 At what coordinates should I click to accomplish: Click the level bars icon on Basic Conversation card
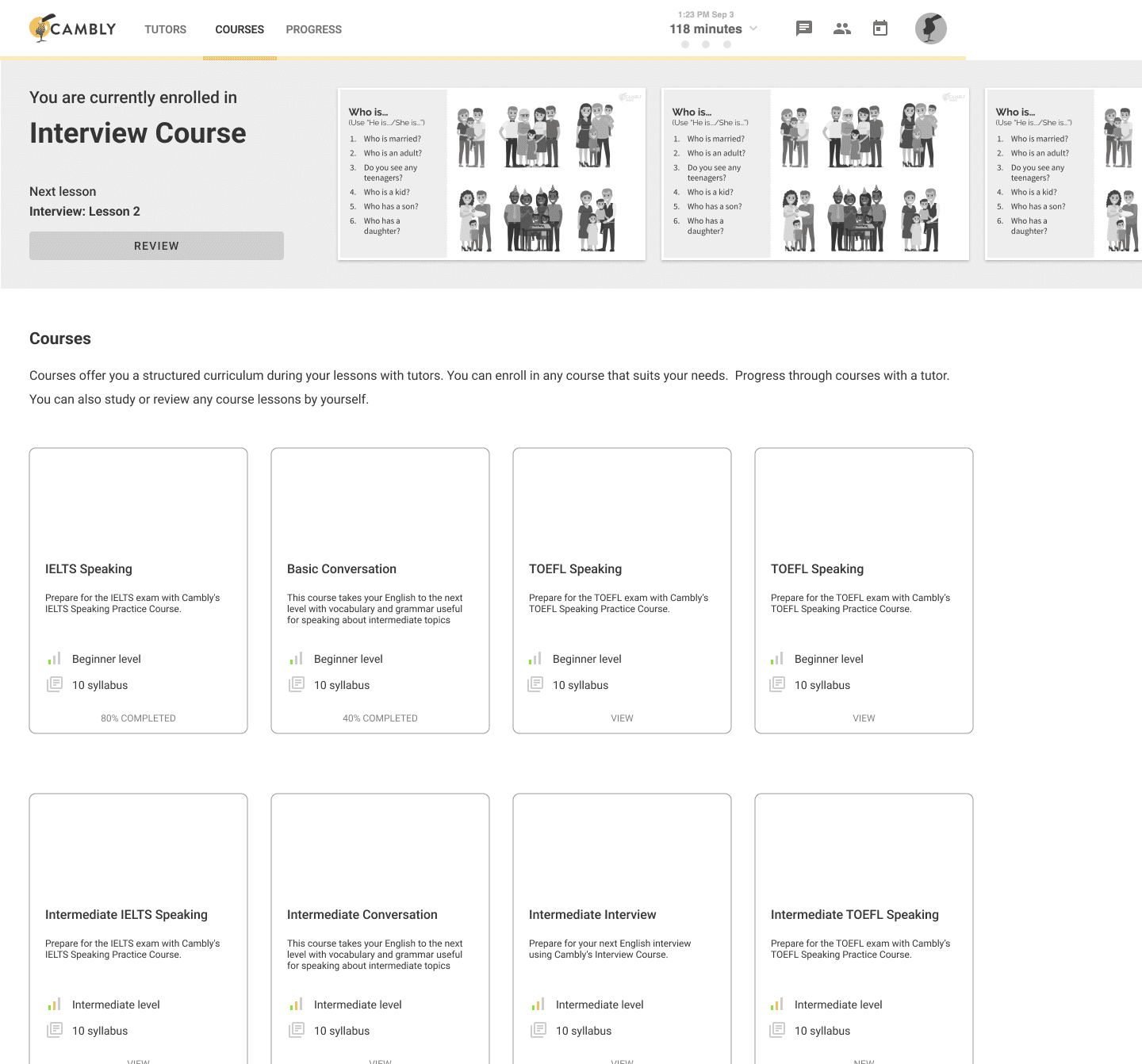(x=297, y=658)
